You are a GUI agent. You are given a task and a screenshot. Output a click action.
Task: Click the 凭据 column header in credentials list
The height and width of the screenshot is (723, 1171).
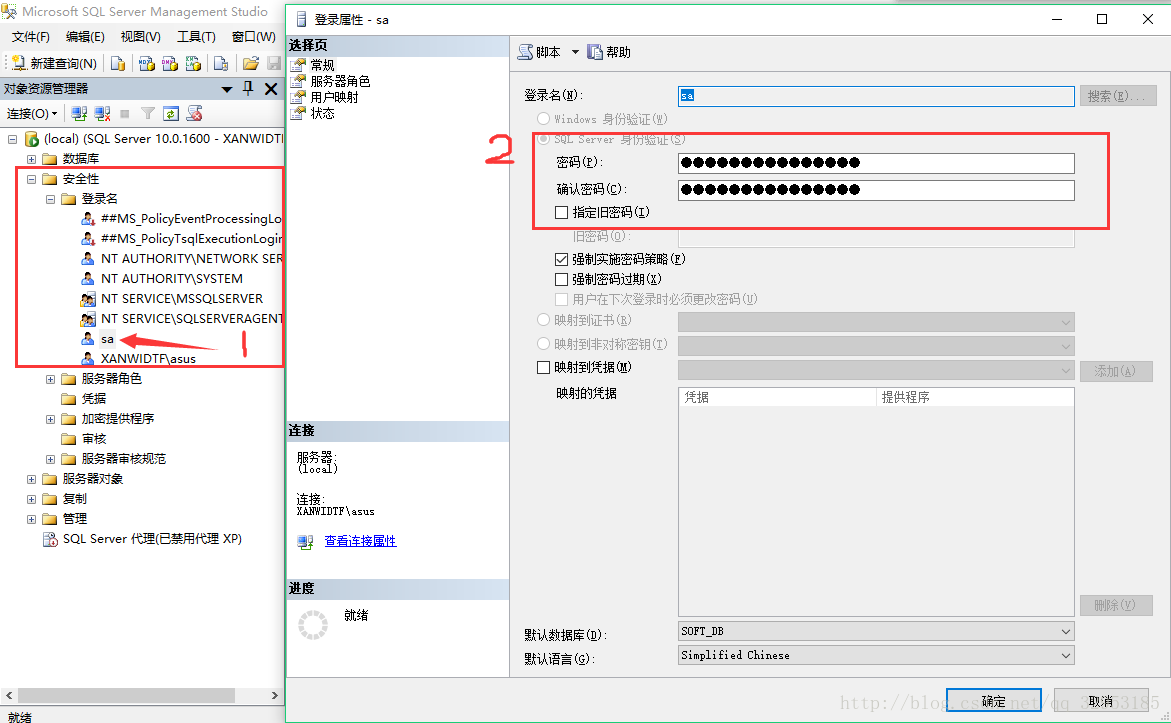[777, 397]
